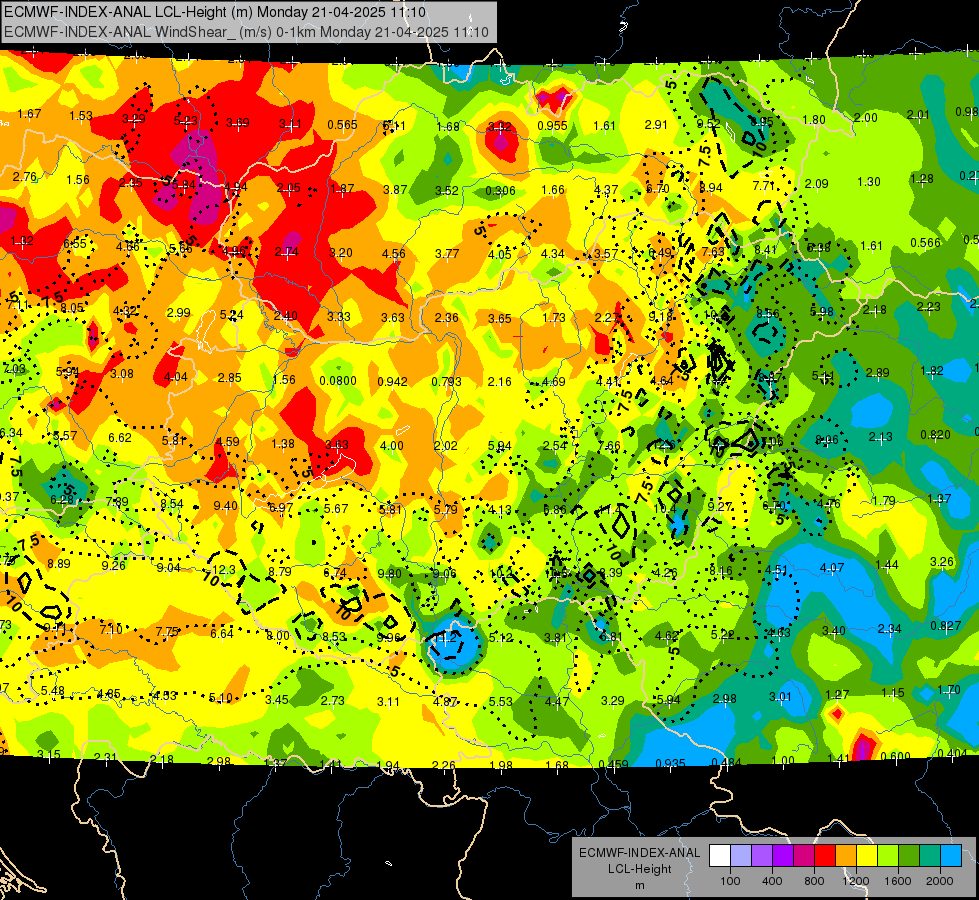Click the map value '9.96'
979x900 pixels.
click(x=388, y=638)
